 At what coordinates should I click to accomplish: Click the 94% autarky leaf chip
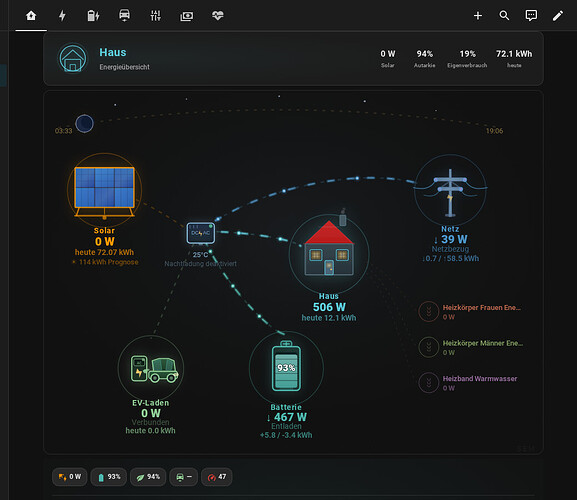148,477
